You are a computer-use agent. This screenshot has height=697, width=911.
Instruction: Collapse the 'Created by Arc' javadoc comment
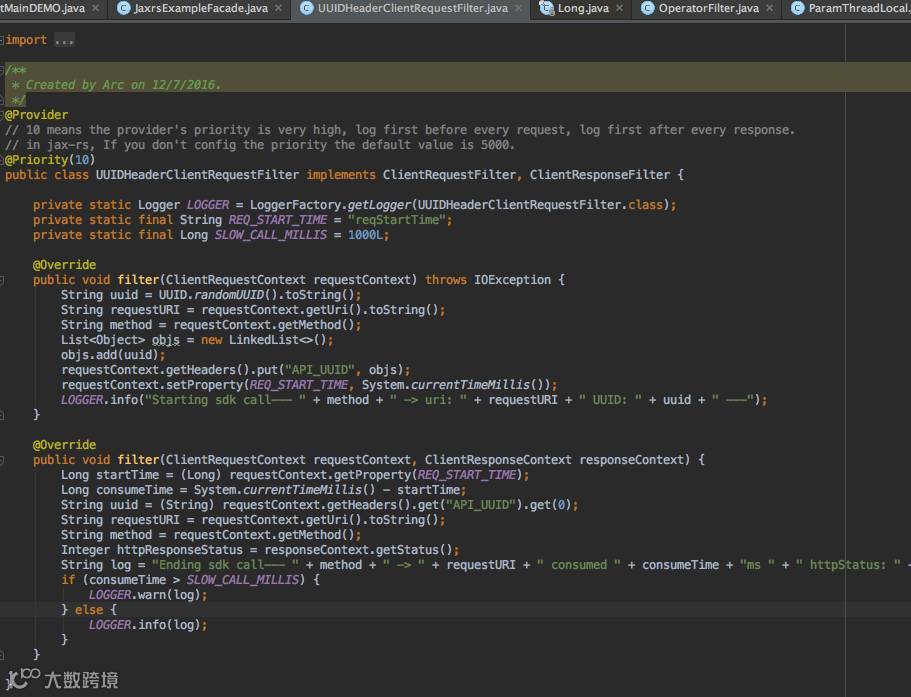click(2, 70)
